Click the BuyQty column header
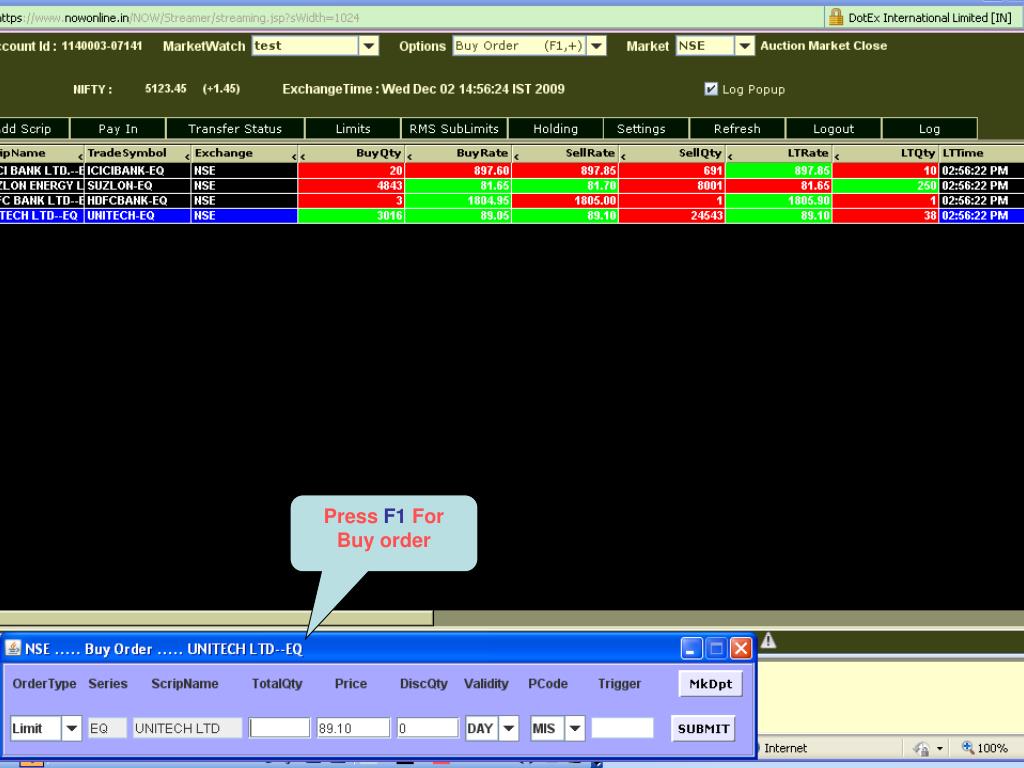Image resolution: width=1024 pixels, height=768 pixels. (x=351, y=153)
